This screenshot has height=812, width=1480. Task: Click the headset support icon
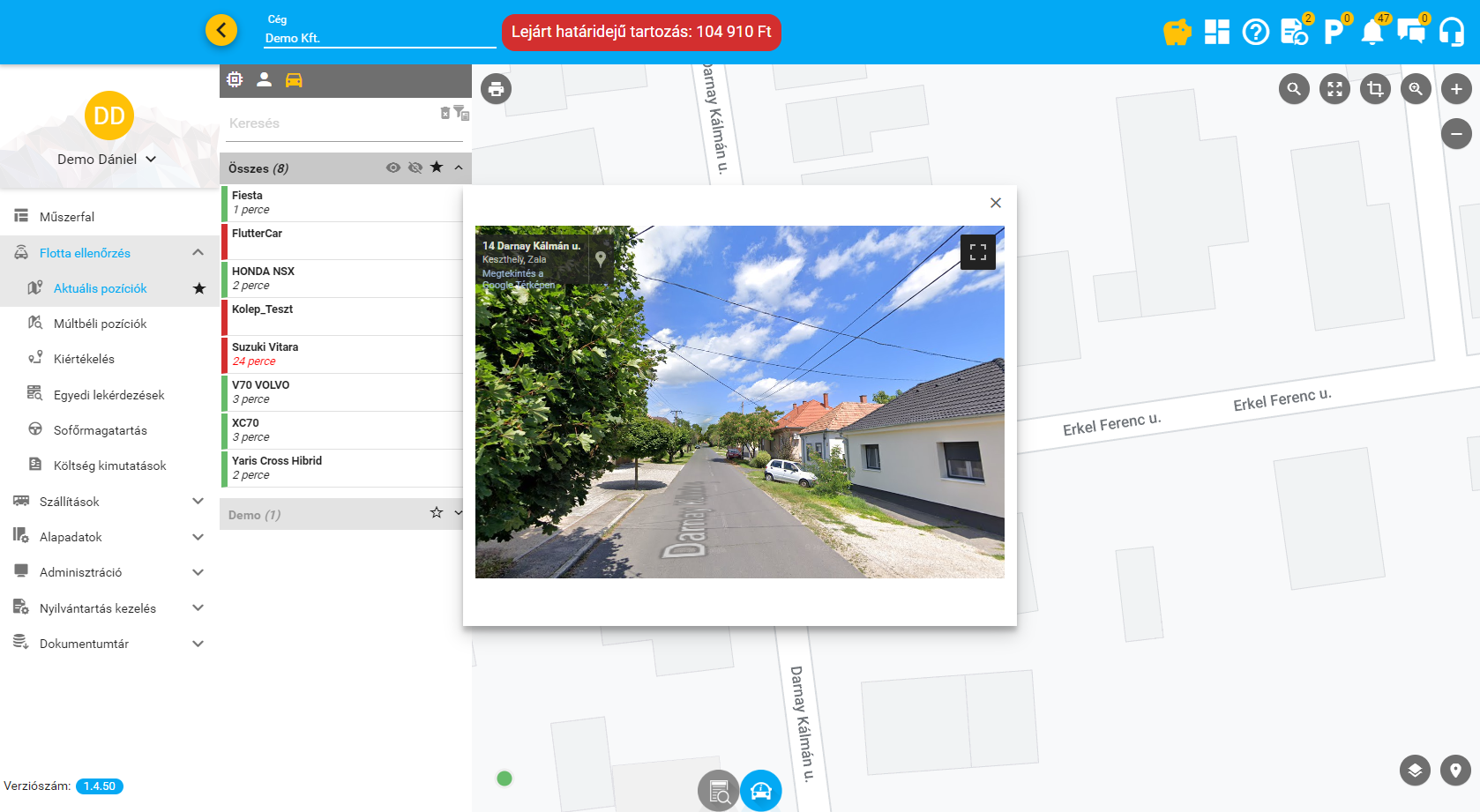pos(1452,33)
